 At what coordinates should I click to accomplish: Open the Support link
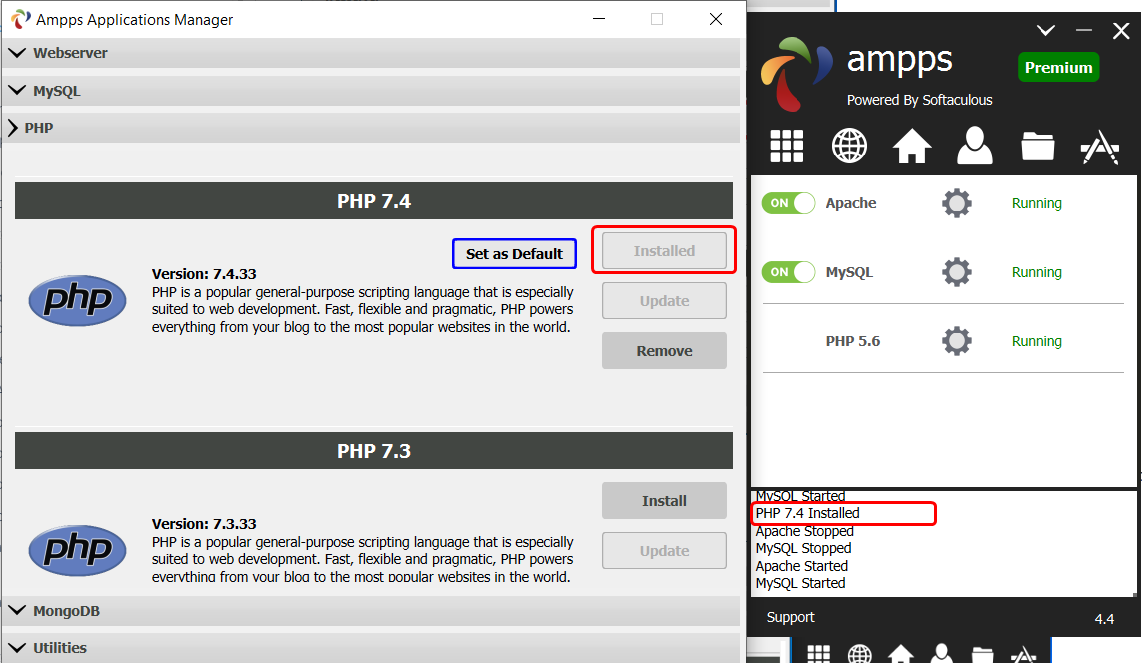click(x=790, y=617)
